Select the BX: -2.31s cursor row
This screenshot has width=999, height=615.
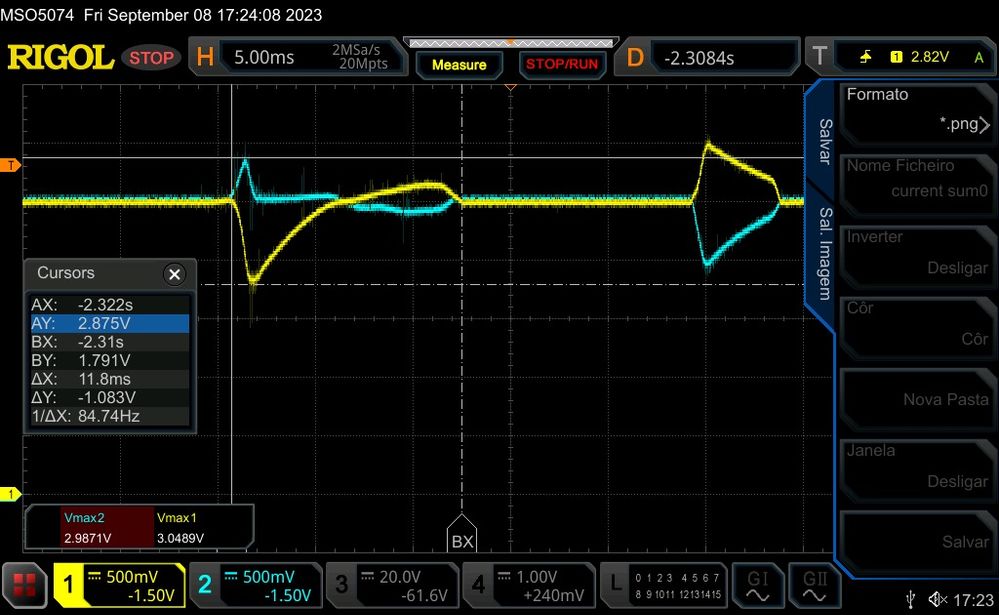pyautogui.click(x=110, y=342)
